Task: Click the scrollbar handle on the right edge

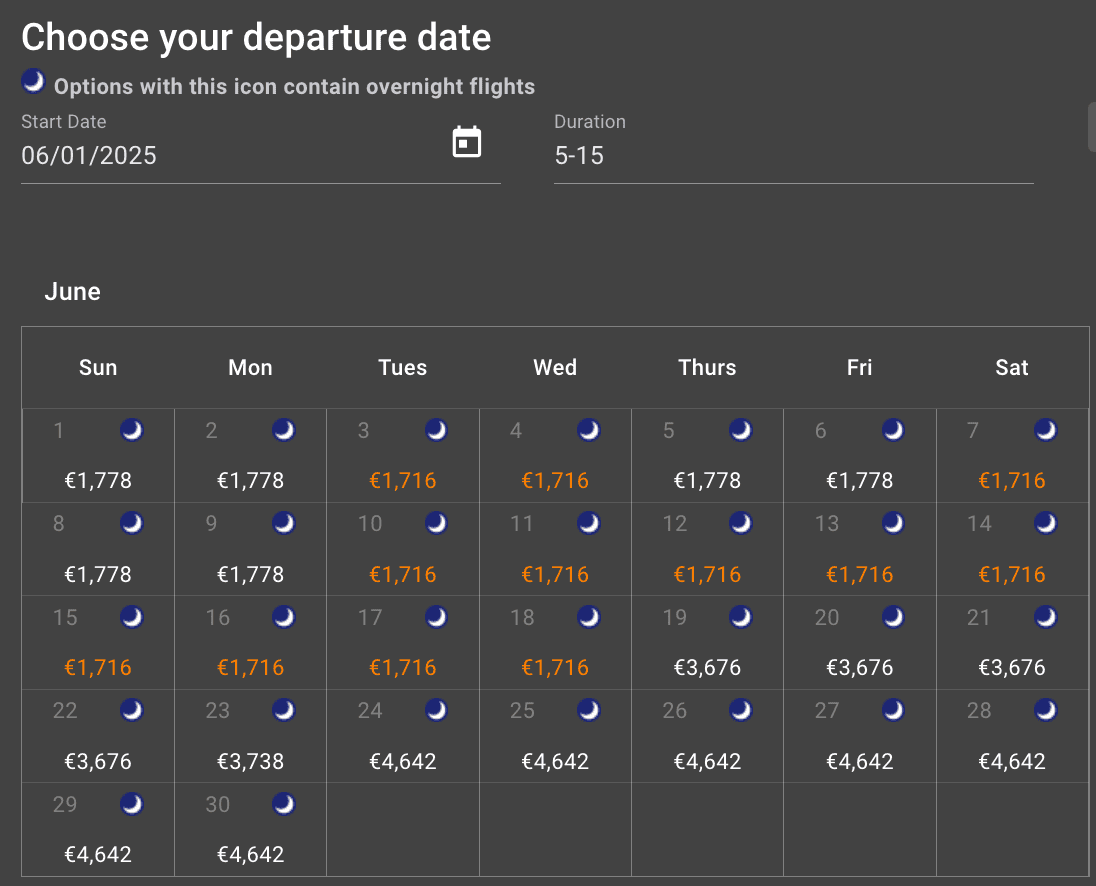Action: [x=1091, y=127]
